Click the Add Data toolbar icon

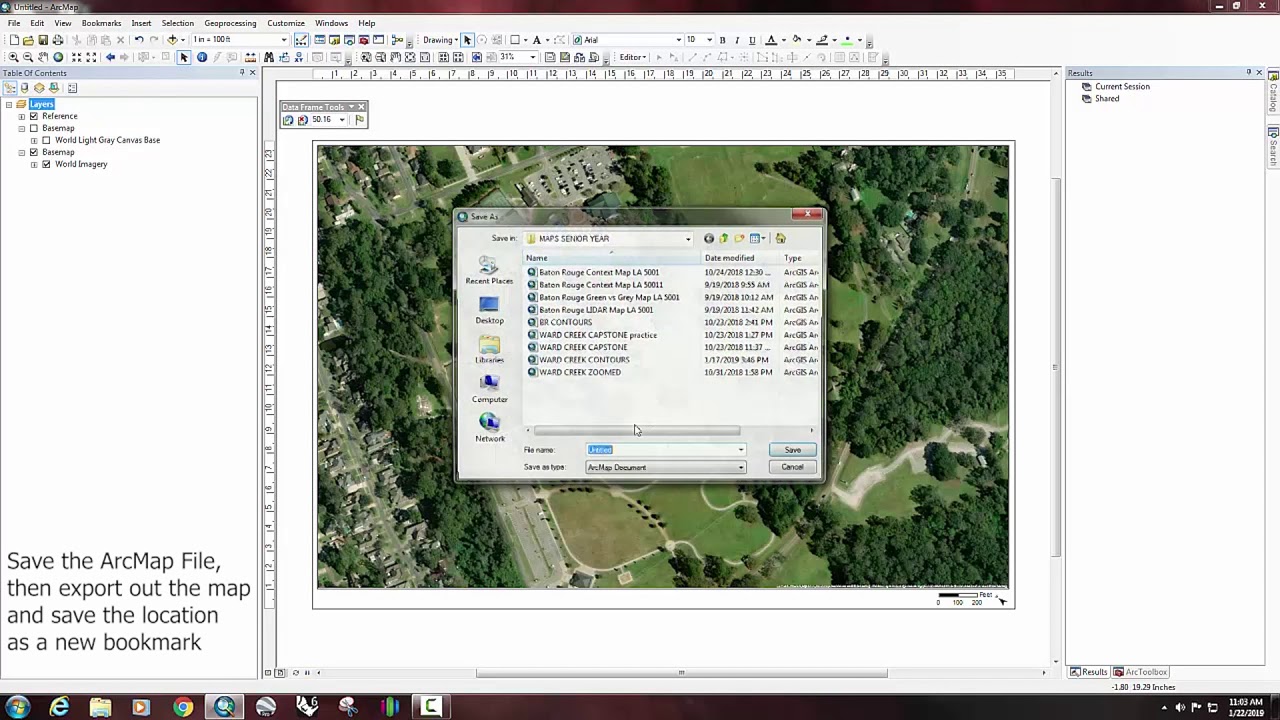pos(172,40)
